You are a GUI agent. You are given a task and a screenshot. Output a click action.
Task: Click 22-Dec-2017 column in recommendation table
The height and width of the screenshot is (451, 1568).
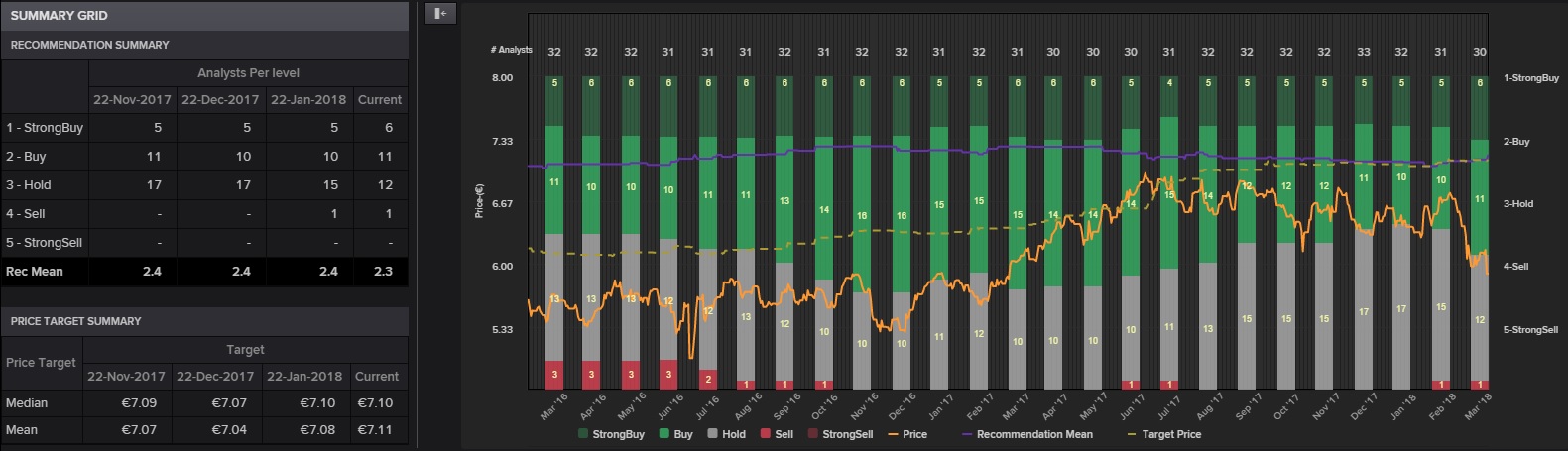coord(220,100)
